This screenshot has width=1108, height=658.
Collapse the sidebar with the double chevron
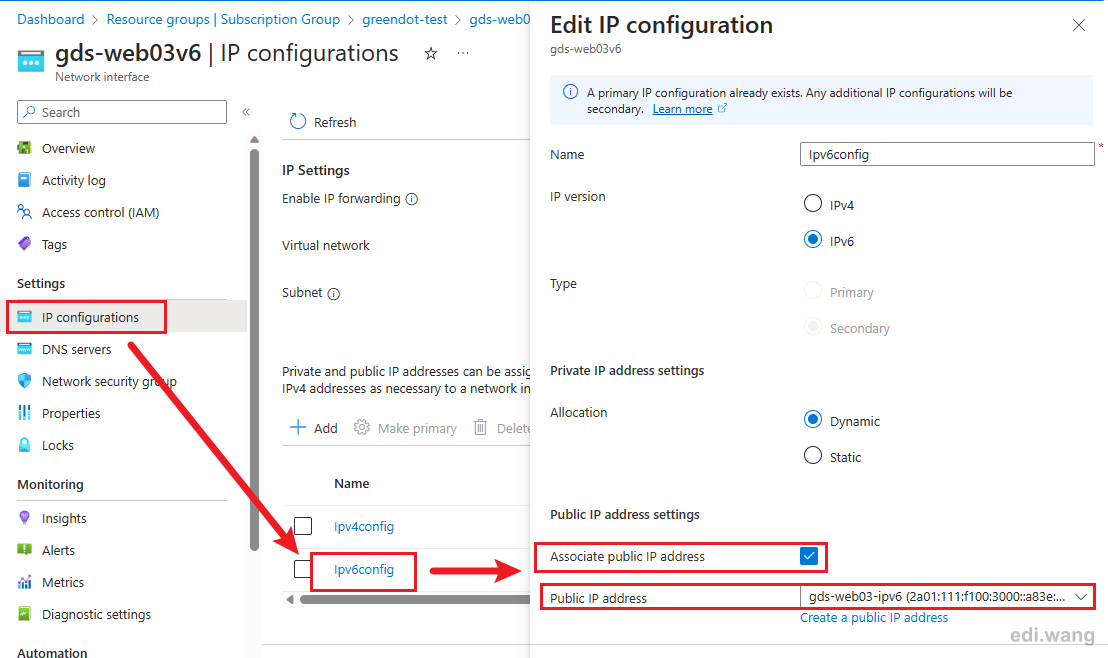point(246,112)
